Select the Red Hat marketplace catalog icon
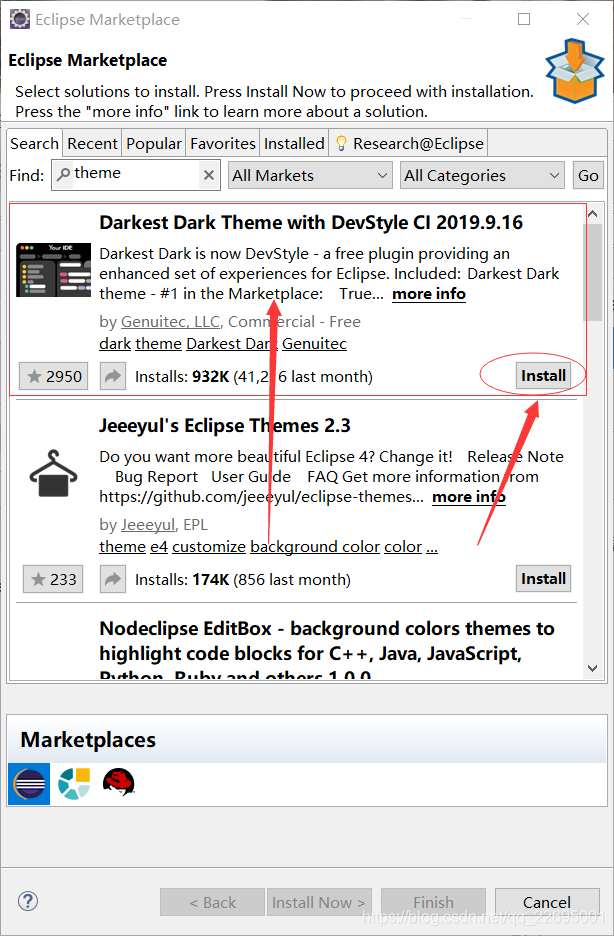This screenshot has height=936, width=614. [119, 782]
